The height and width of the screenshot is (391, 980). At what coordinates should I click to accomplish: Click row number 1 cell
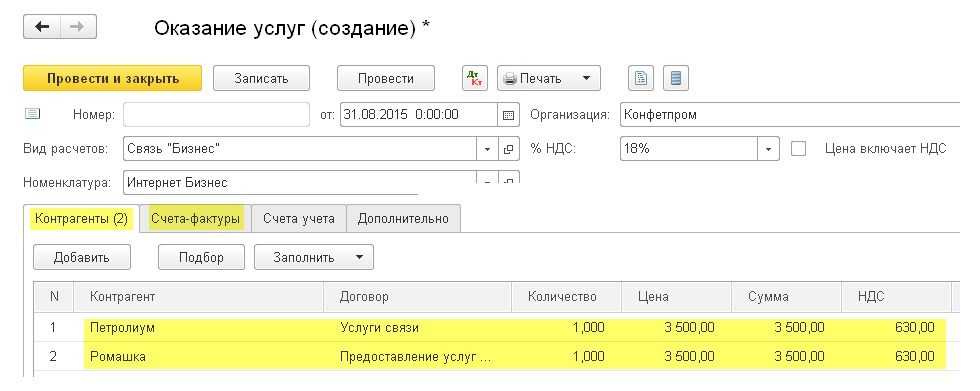[54, 327]
